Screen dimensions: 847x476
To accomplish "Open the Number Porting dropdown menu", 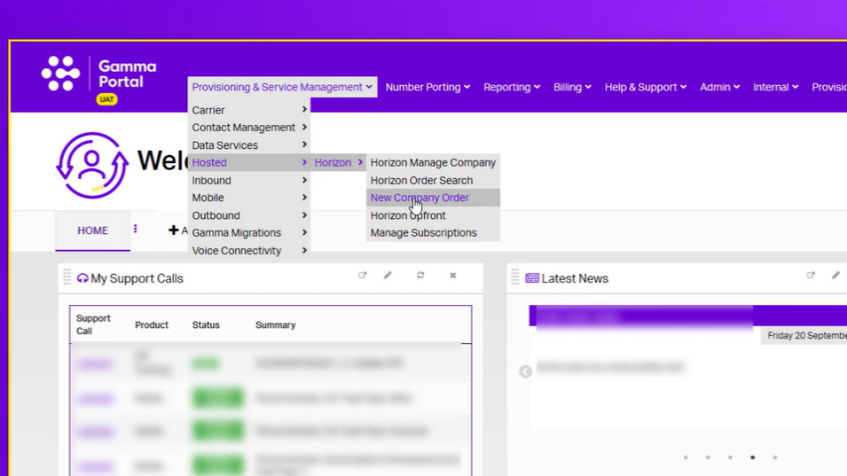I will pyautogui.click(x=427, y=87).
